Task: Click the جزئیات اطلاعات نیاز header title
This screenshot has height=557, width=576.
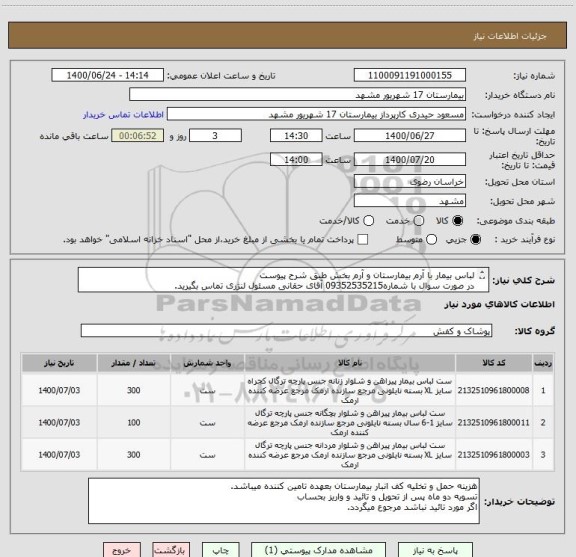Action: [x=510, y=36]
